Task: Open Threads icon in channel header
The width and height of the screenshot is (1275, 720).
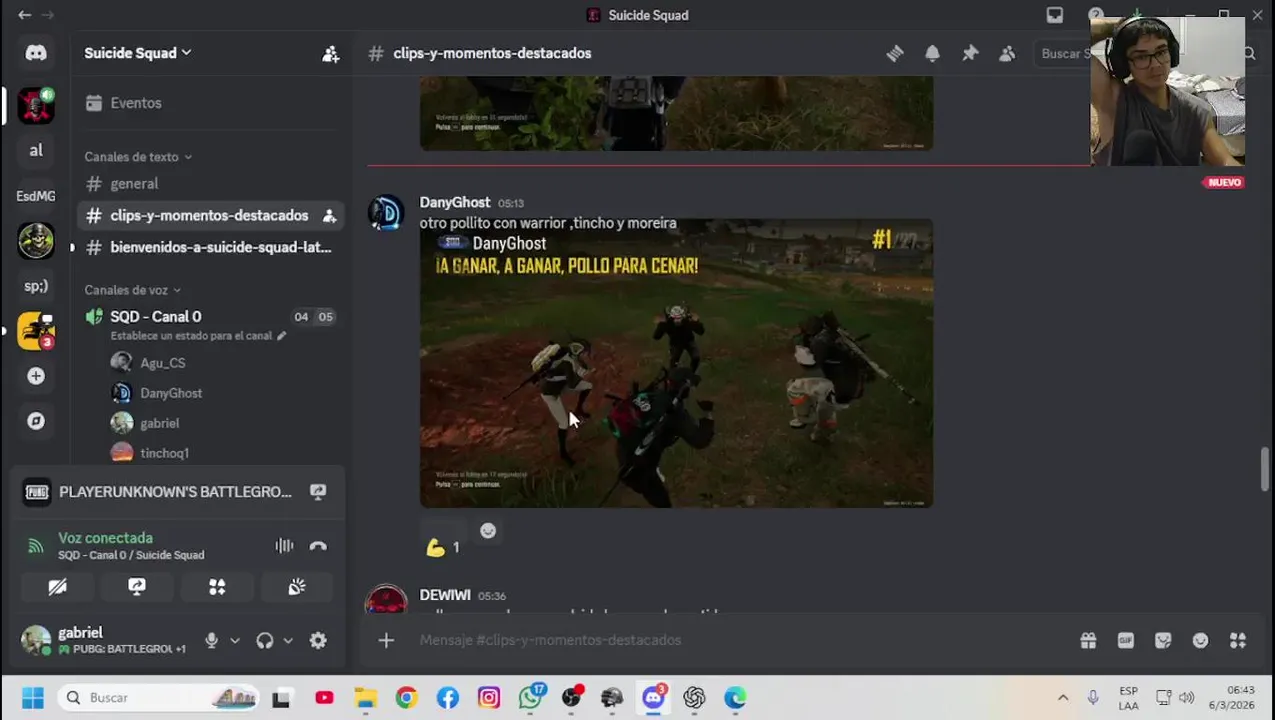Action: (x=895, y=54)
